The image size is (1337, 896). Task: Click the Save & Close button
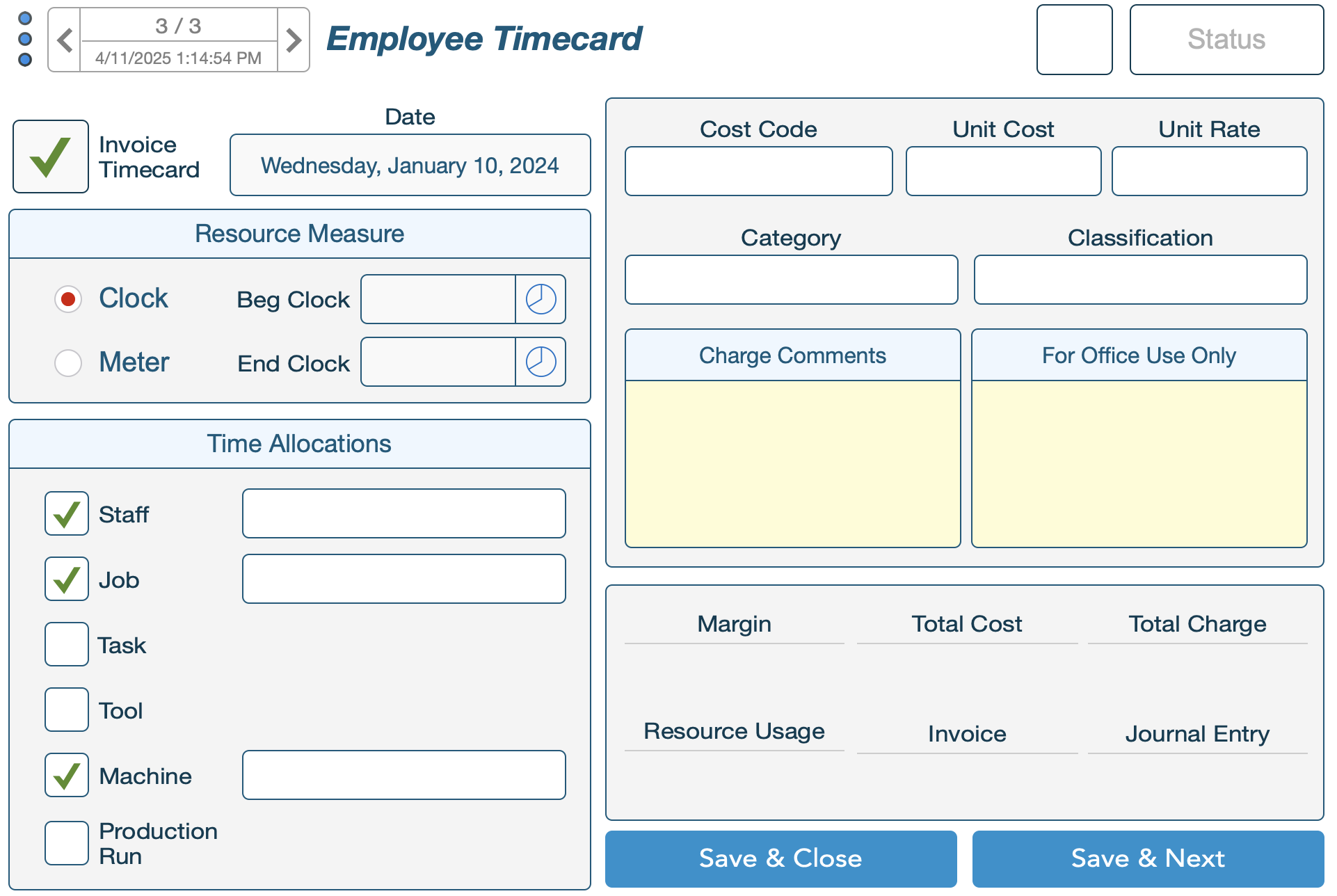780,858
